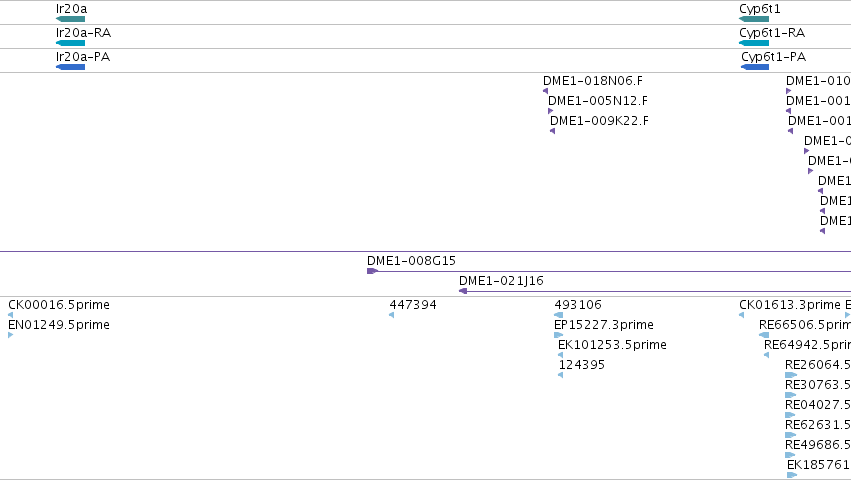Viewport: 851px width, 480px height.
Task: Click the EN01249.5prime label
Action: click(x=59, y=325)
